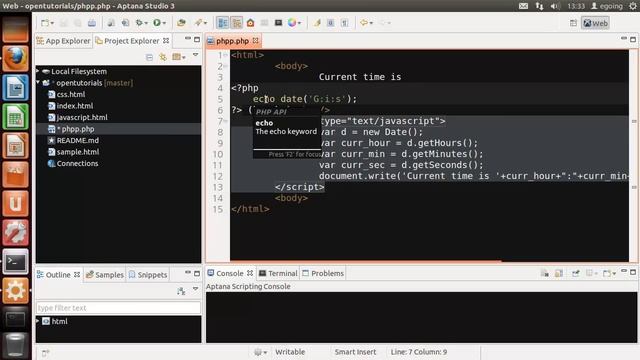Open the Project Explorer view menu triangle
Screen dimensions: 640x360
click(x=196, y=55)
